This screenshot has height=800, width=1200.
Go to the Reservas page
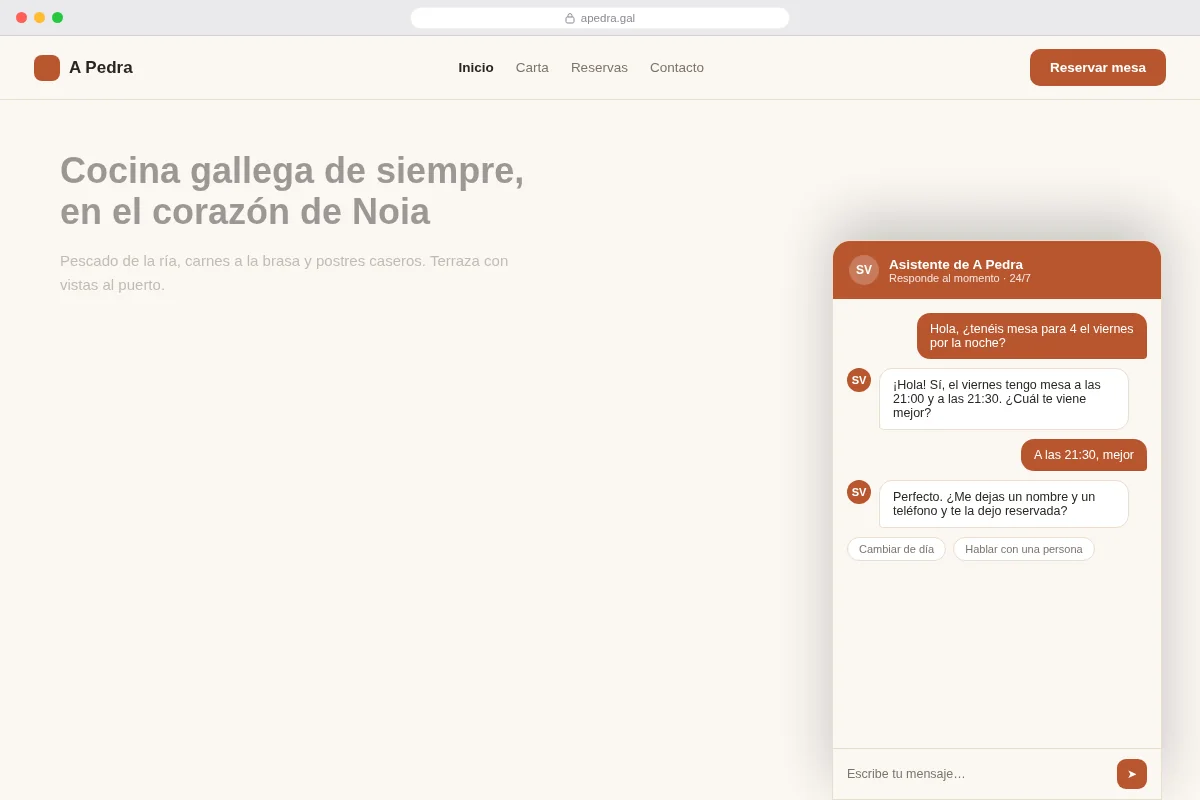coord(599,68)
